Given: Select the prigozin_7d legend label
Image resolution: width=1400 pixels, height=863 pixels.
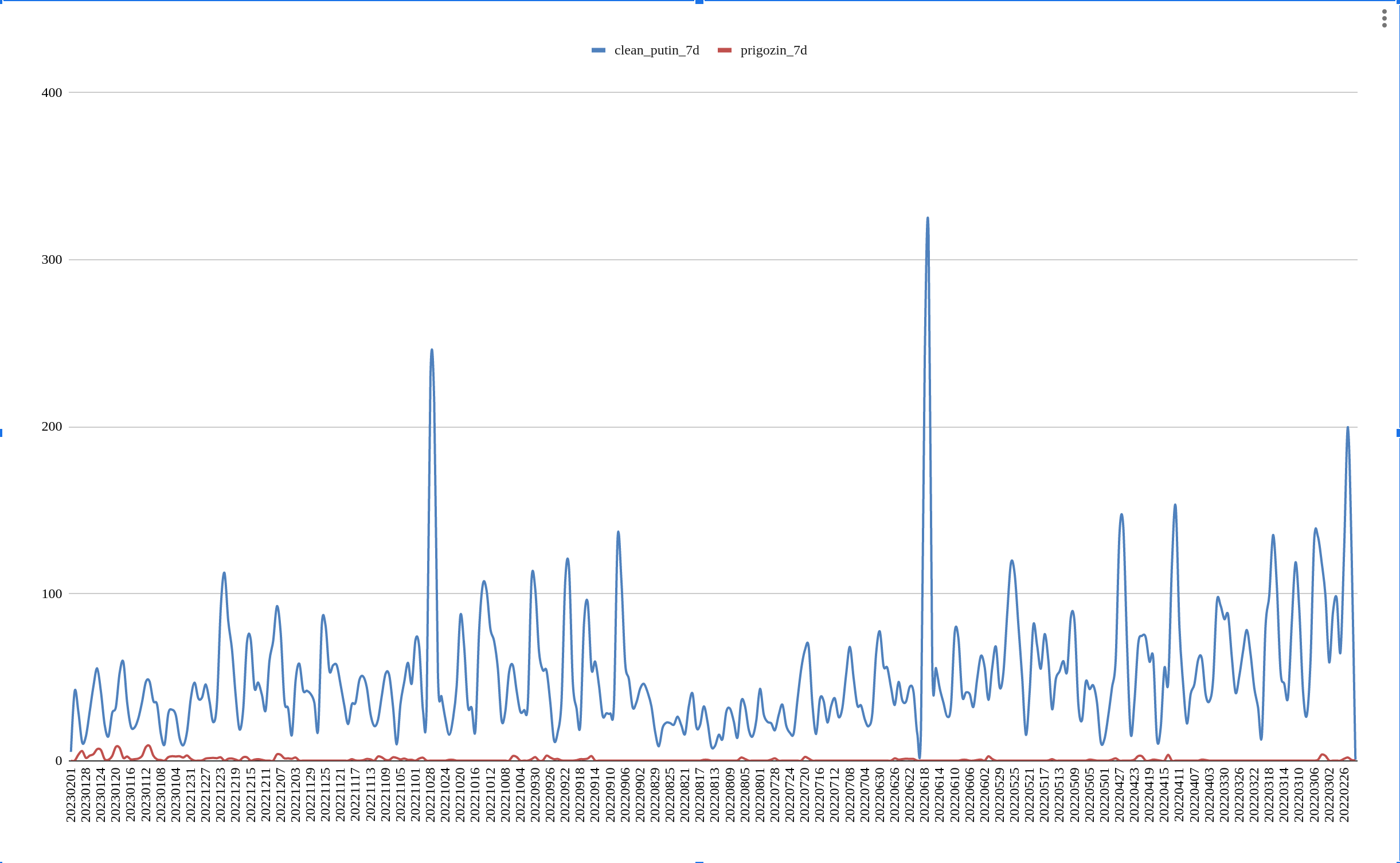Looking at the screenshot, I should point(773,50).
